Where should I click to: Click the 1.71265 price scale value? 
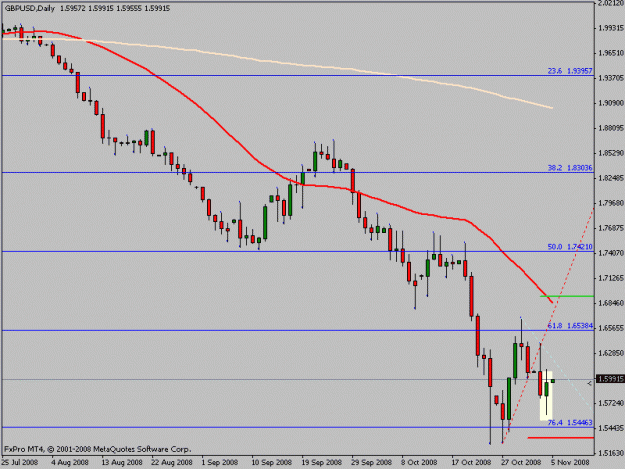point(611,278)
